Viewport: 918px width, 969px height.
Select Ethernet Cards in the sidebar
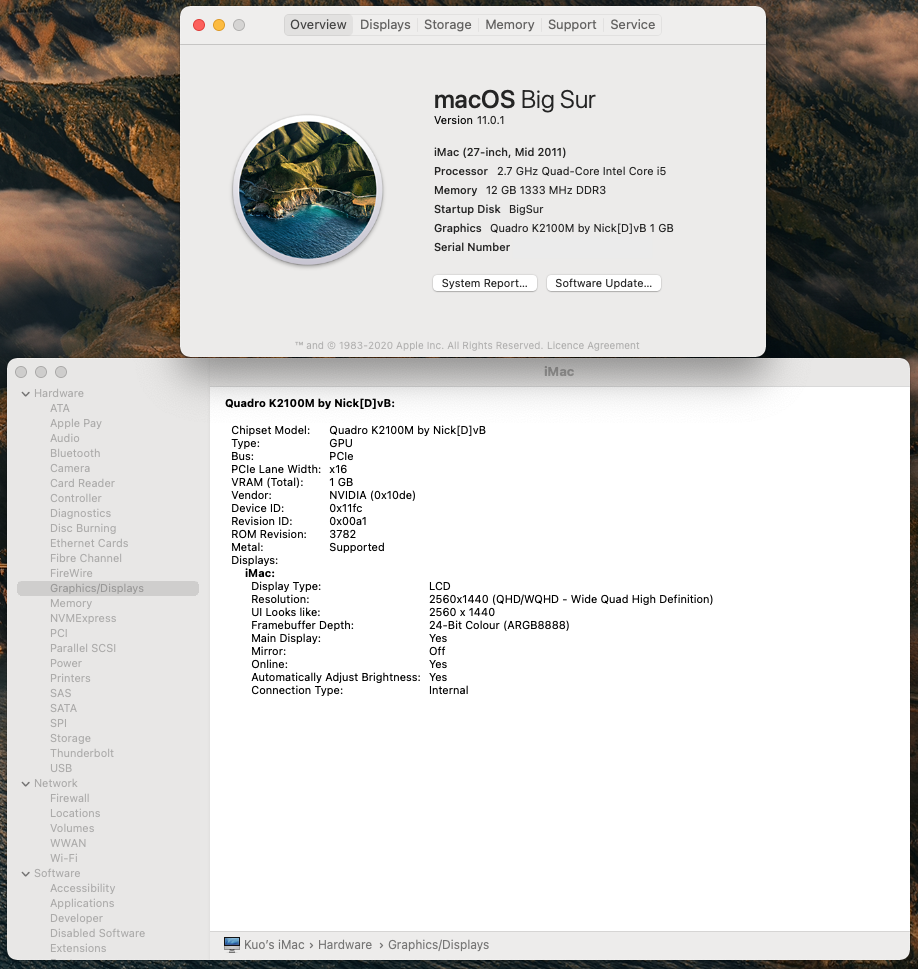point(89,543)
